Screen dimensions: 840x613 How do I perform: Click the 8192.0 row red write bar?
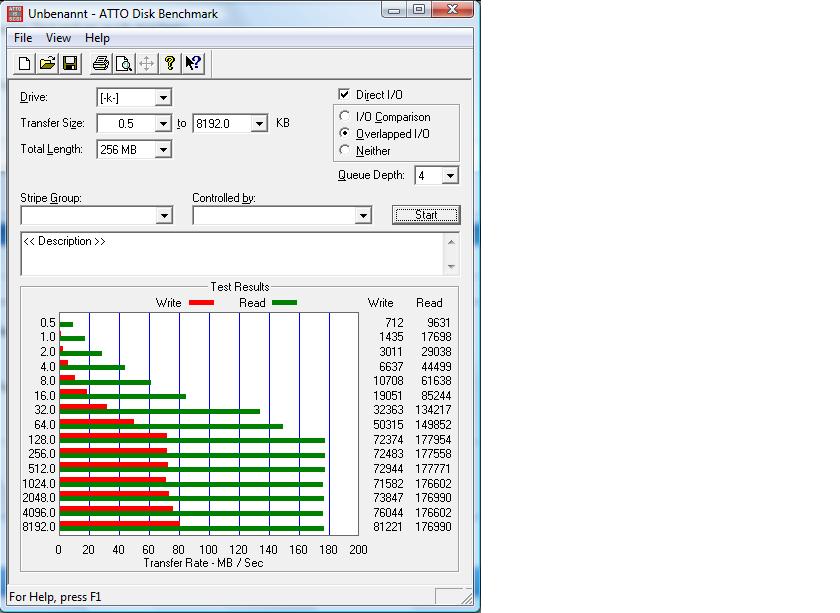[x=119, y=524]
